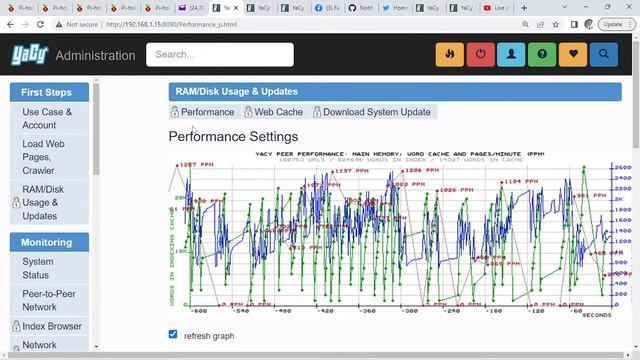Switch to the YouTube Live tab
640x360 pixels.
point(496,8)
